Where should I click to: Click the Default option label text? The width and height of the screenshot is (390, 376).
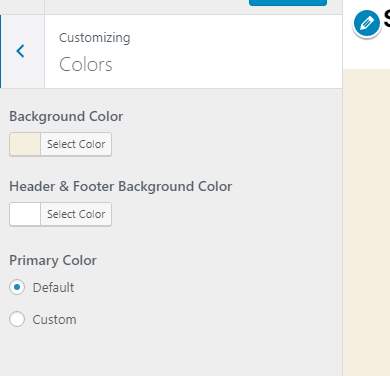[53, 287]
